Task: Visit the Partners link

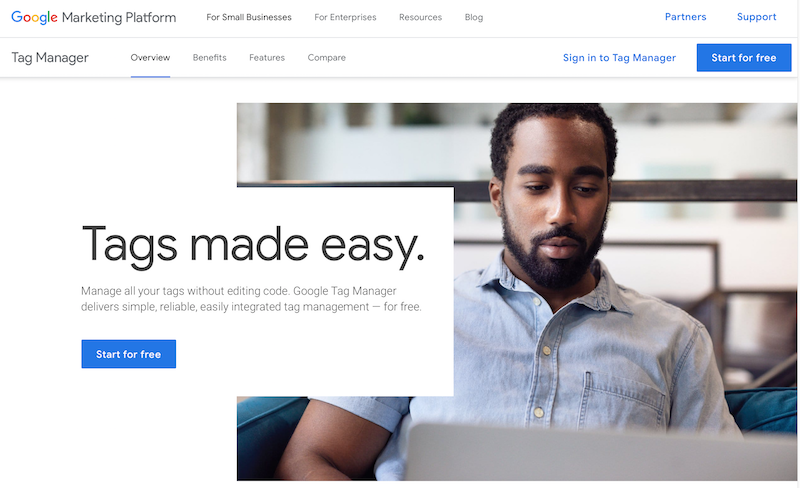Action: click(686, 17)
